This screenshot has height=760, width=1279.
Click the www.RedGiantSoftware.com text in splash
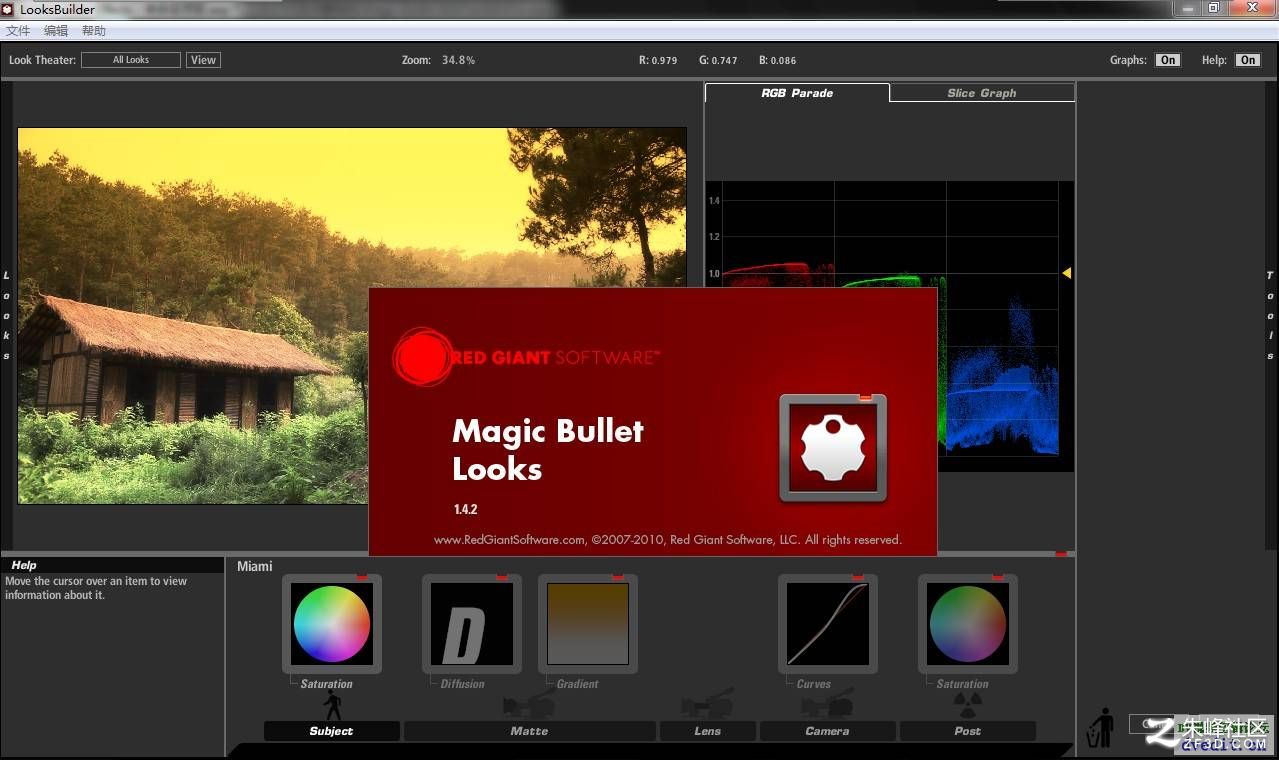510,540
